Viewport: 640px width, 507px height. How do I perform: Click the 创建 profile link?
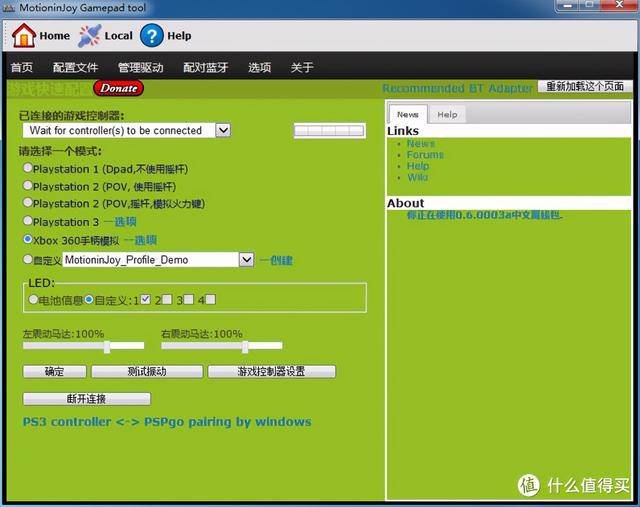[276, 260]
